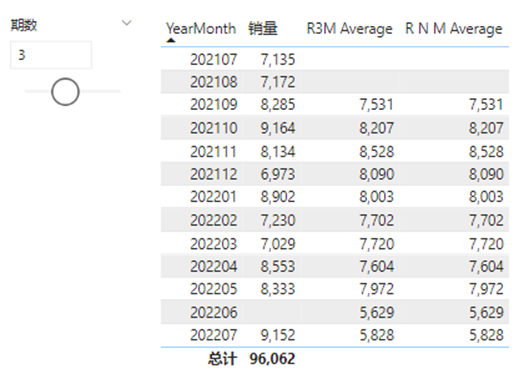The height and width of the screenshot is (374, 524).
Task: Click R N M Average value for 202203
Action: (486, 244)
